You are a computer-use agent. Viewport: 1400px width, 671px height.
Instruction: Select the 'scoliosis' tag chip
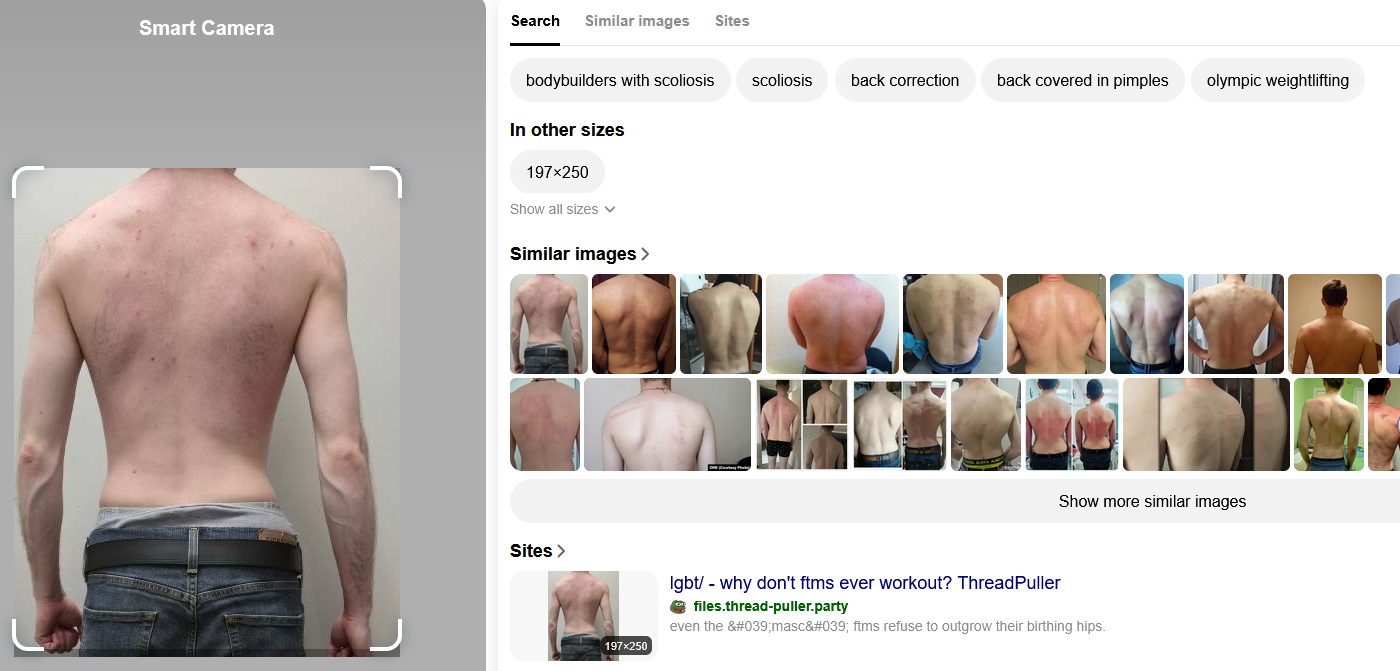pos(782,80)
